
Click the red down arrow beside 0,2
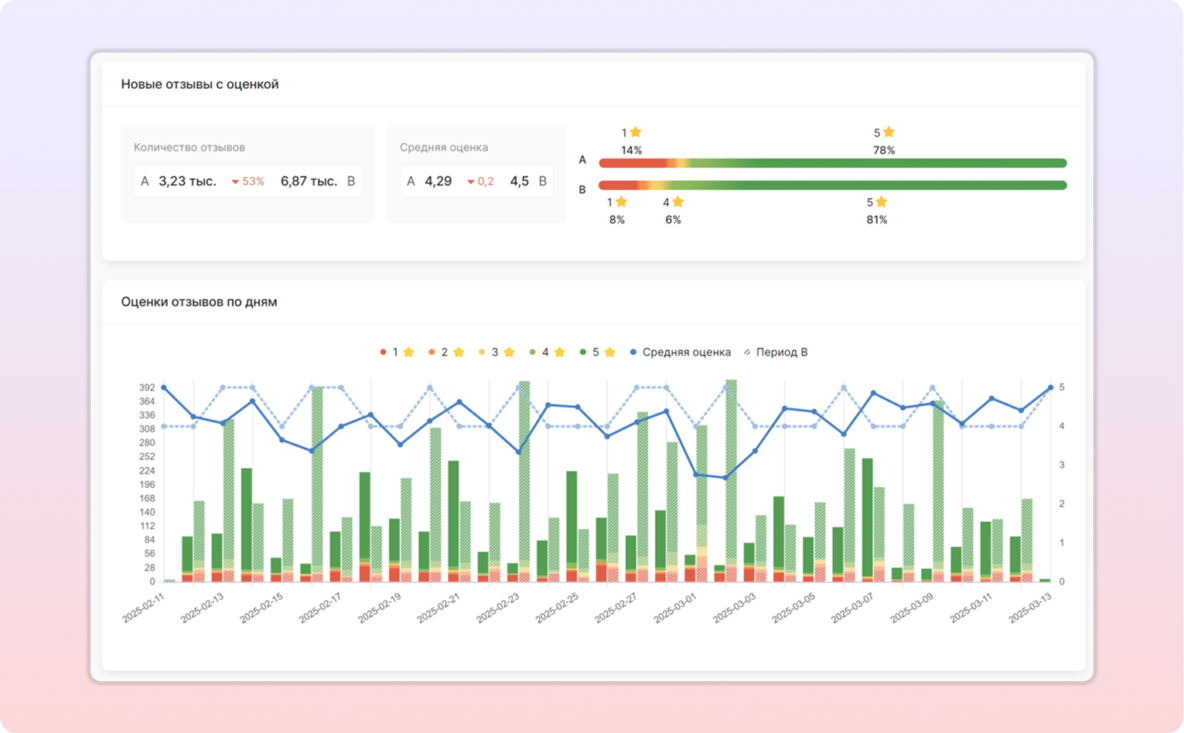click(471, 182)
